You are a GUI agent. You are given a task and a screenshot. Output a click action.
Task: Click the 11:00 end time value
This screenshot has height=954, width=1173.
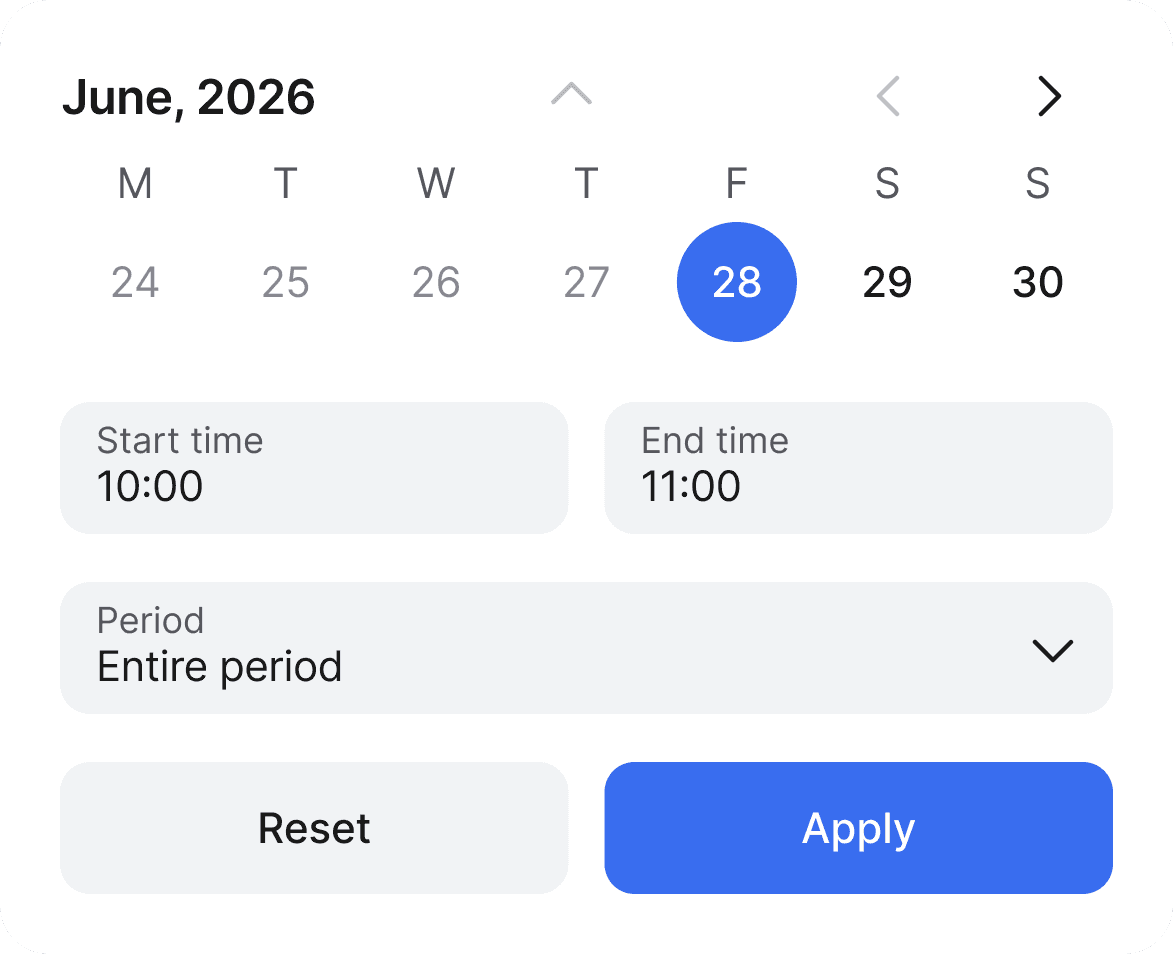point(692,487)
